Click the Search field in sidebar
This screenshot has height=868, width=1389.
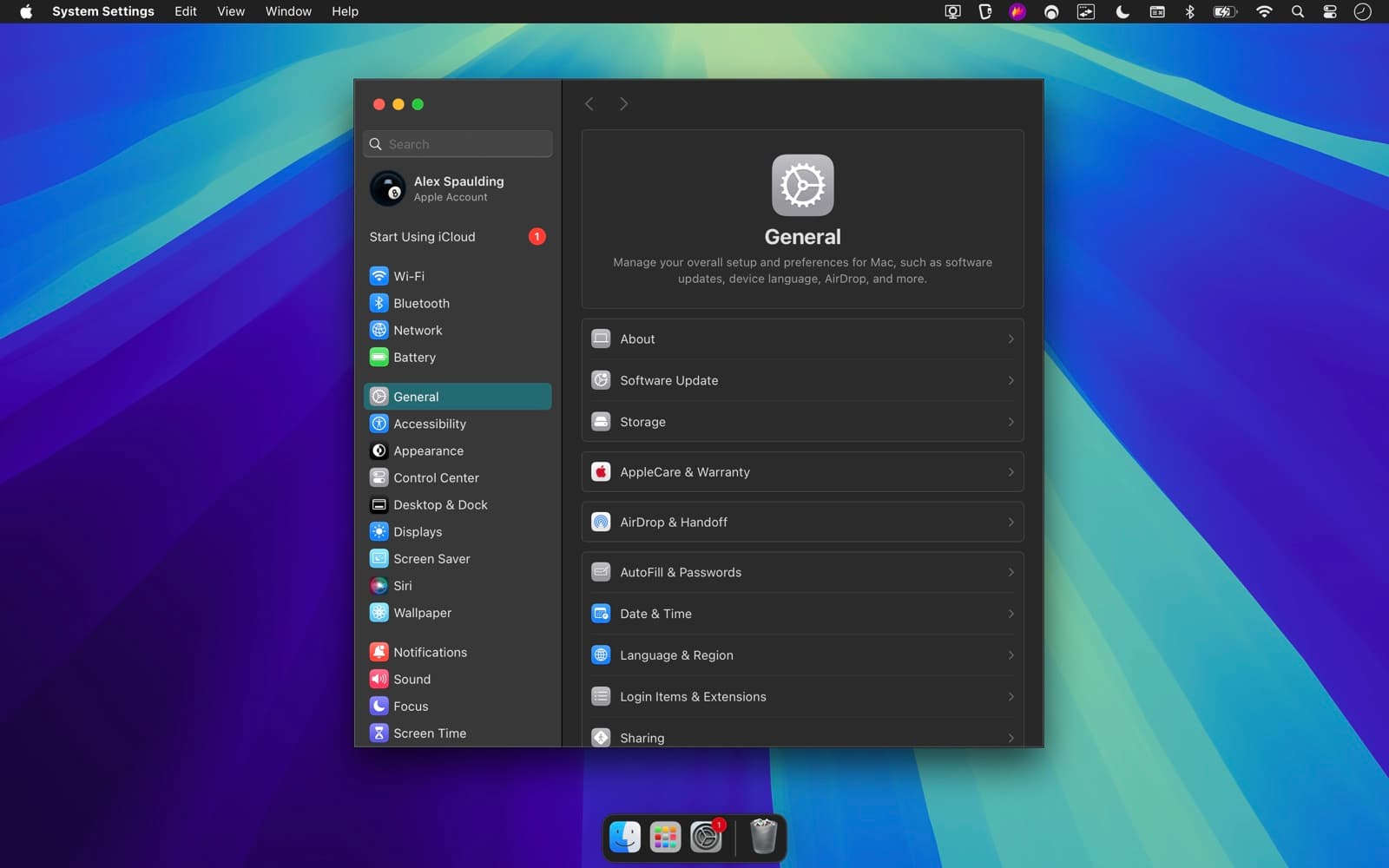458,144
